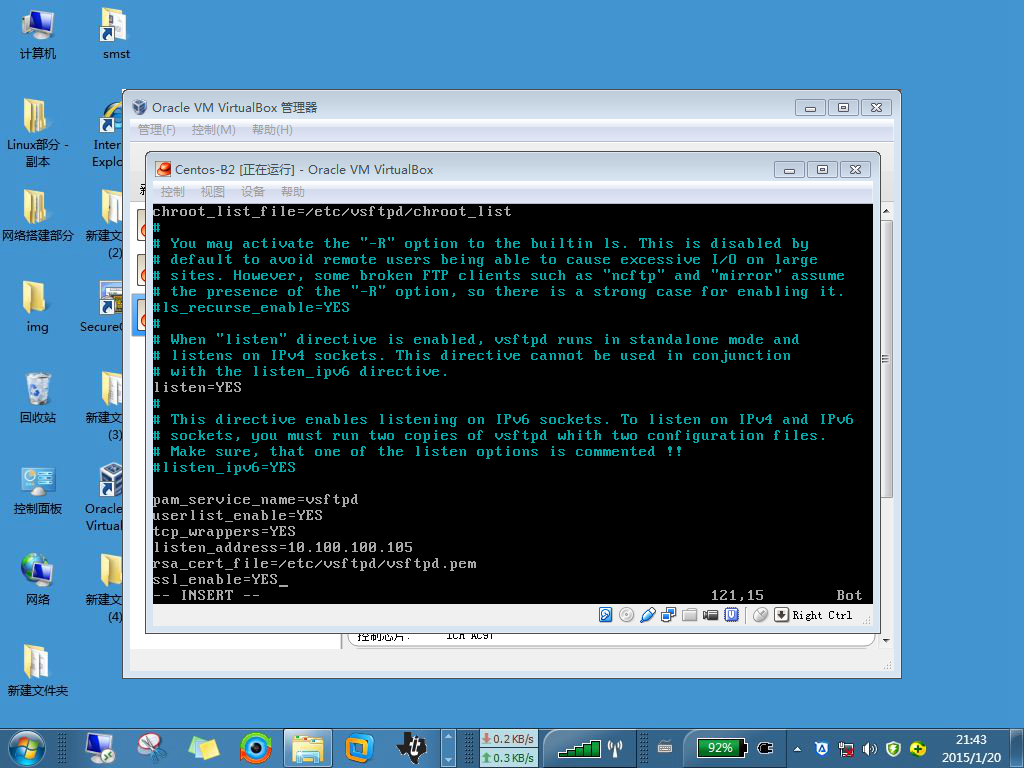Open the 控制 menu in Centos-B2 window

[172, 192]
